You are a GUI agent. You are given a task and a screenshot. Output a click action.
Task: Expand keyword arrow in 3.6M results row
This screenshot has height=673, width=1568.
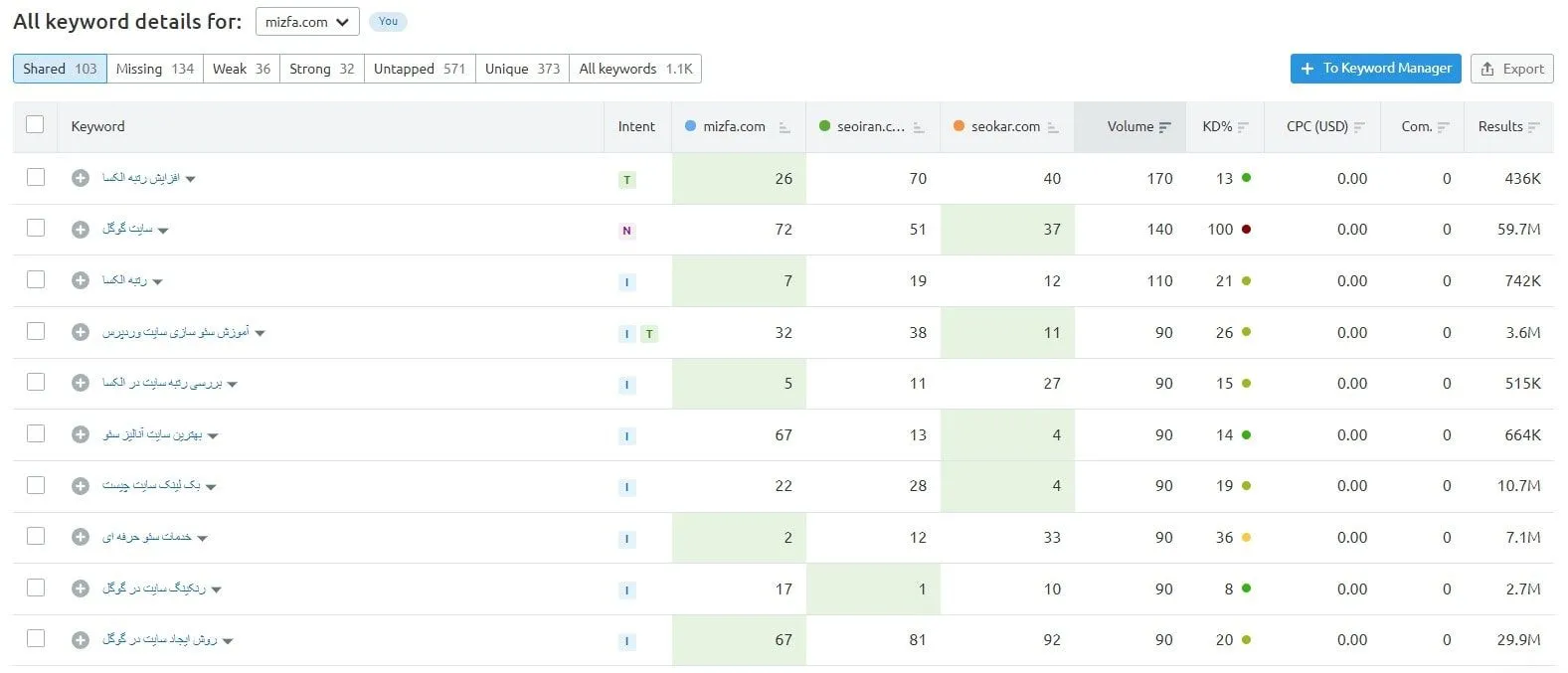click(261, 334)
